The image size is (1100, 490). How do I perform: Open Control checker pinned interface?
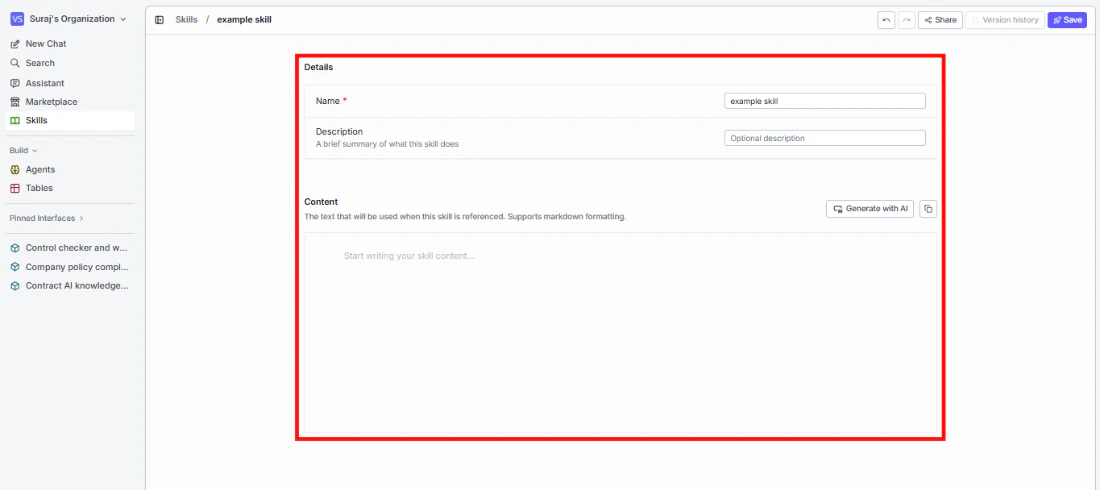tap(77, 248)
